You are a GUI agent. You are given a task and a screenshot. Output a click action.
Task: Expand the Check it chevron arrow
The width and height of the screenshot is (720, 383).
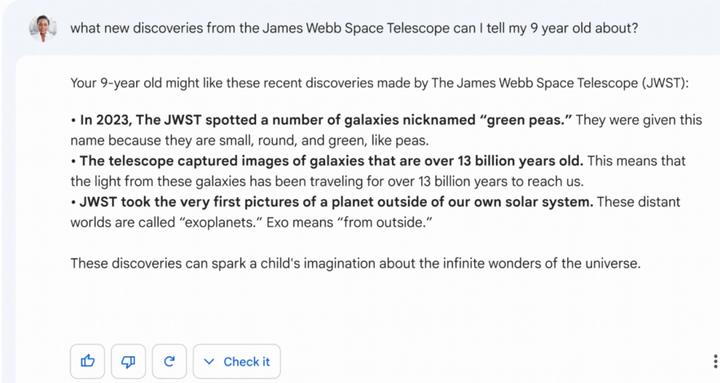[209, 362]
